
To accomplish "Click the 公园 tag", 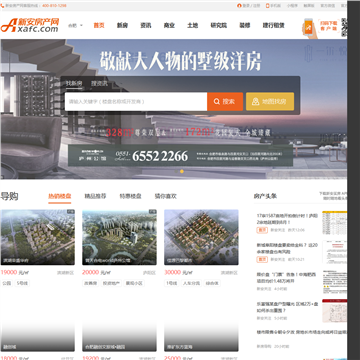I will [7, 283].
